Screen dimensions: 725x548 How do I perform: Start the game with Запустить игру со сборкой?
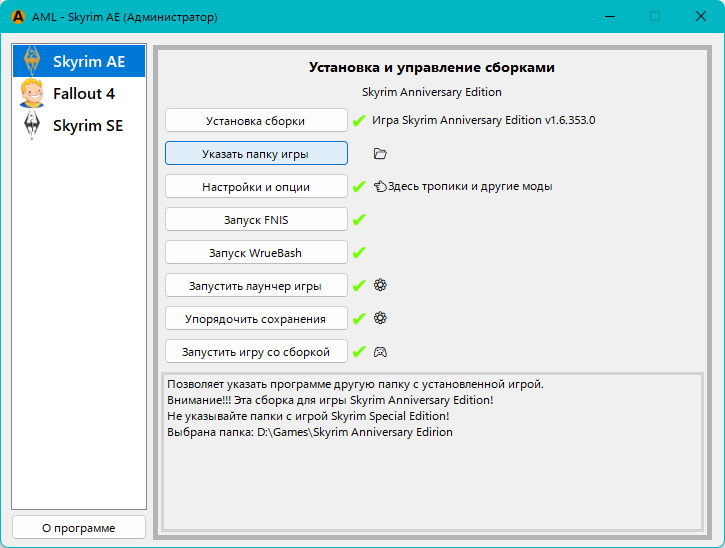coord(256,352)
